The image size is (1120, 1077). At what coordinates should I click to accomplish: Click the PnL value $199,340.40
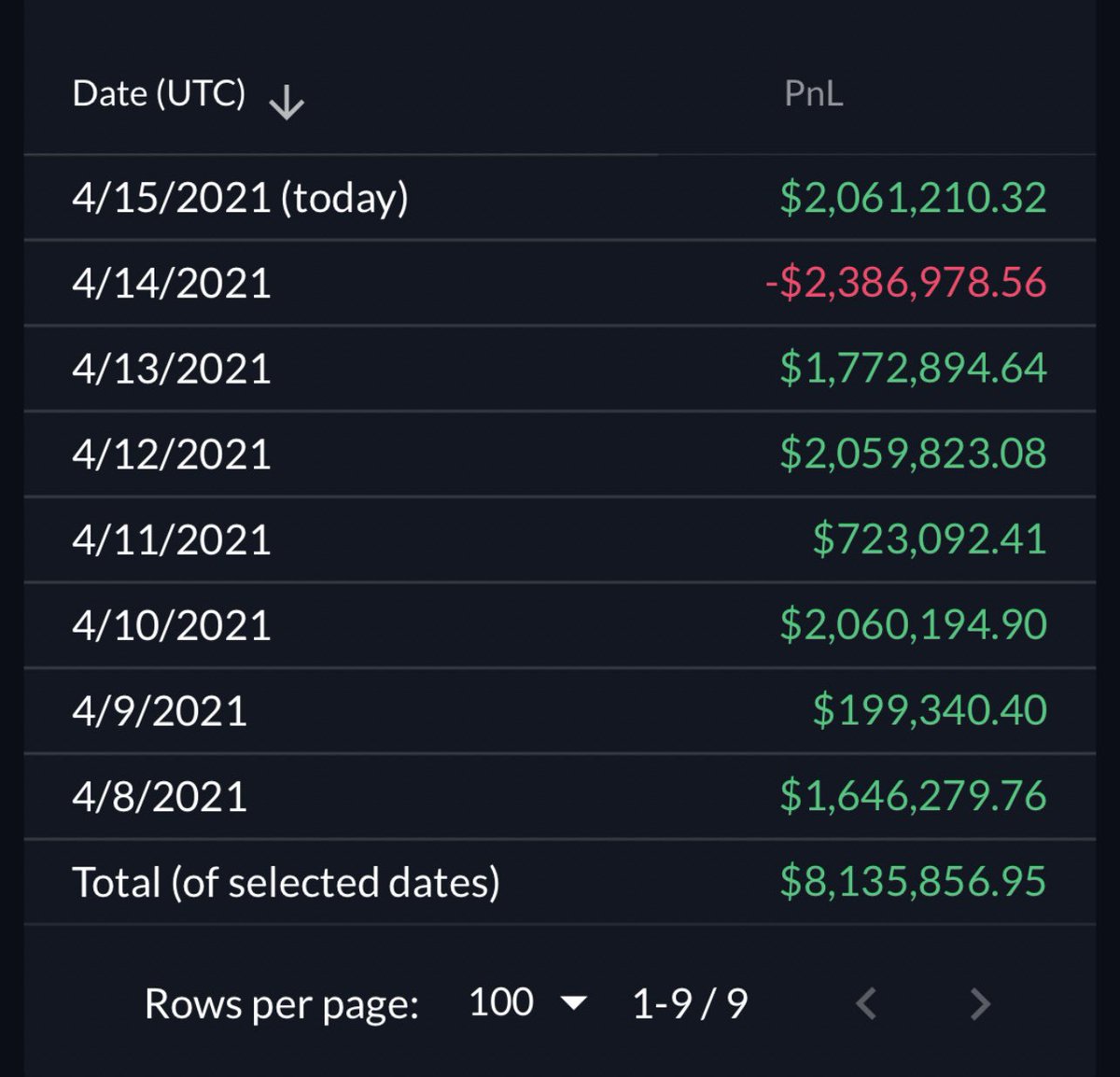point(930,711)
